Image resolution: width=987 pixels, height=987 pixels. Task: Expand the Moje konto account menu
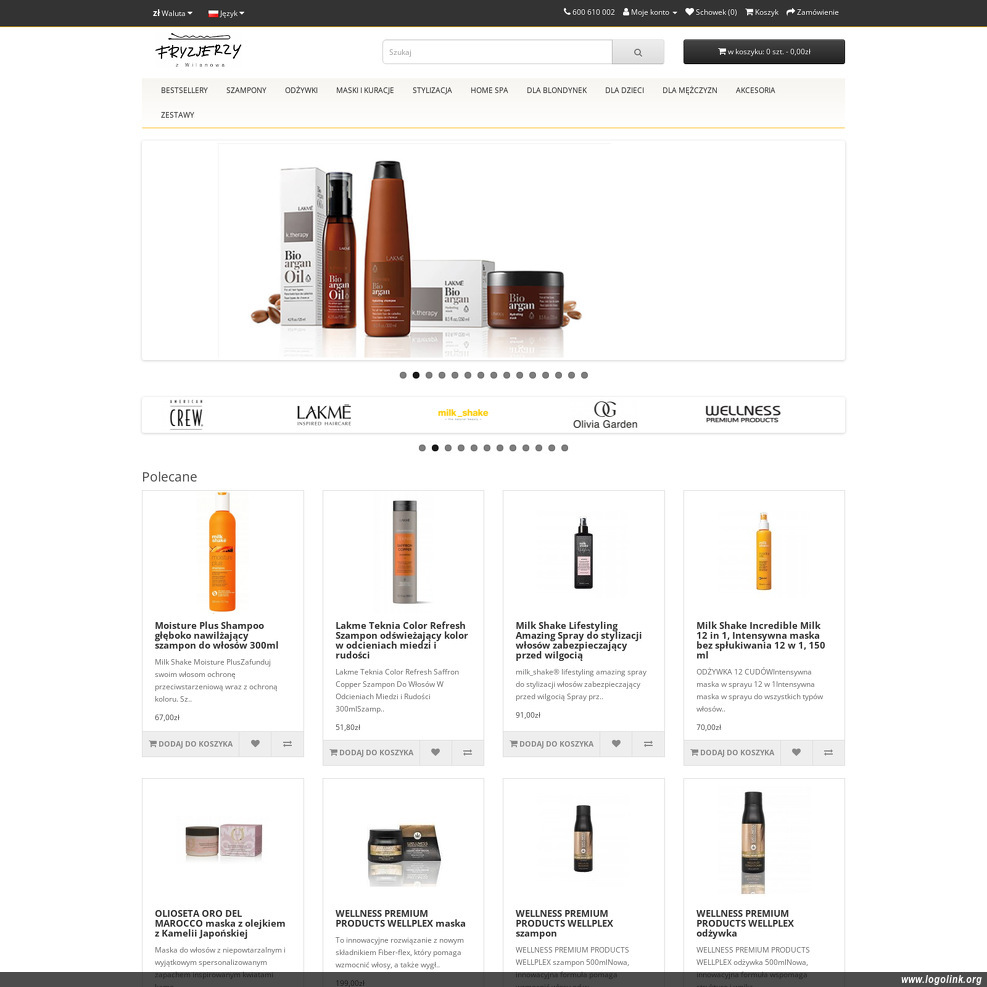tap(650, 12)
